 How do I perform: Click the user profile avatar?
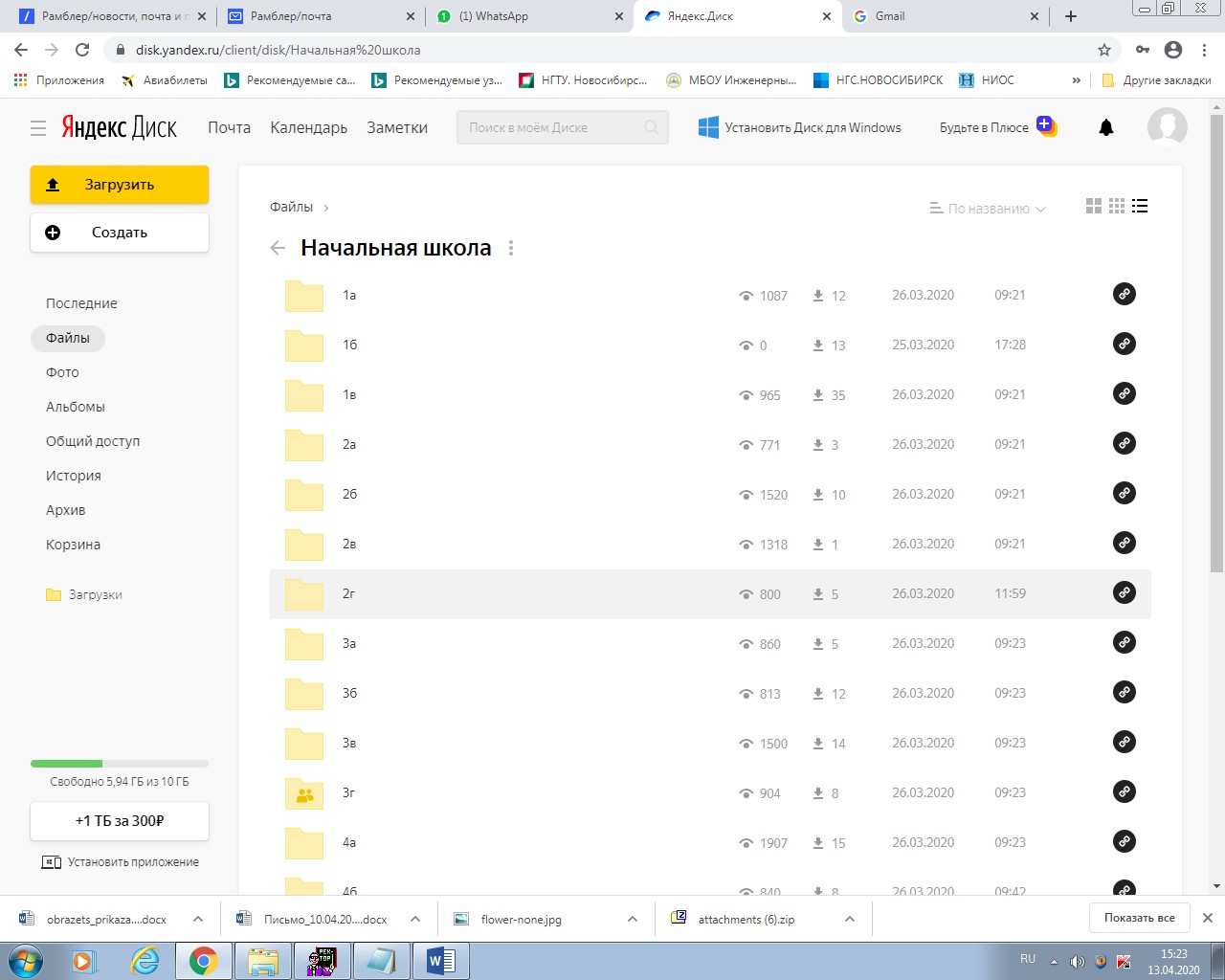(1167, 127)
